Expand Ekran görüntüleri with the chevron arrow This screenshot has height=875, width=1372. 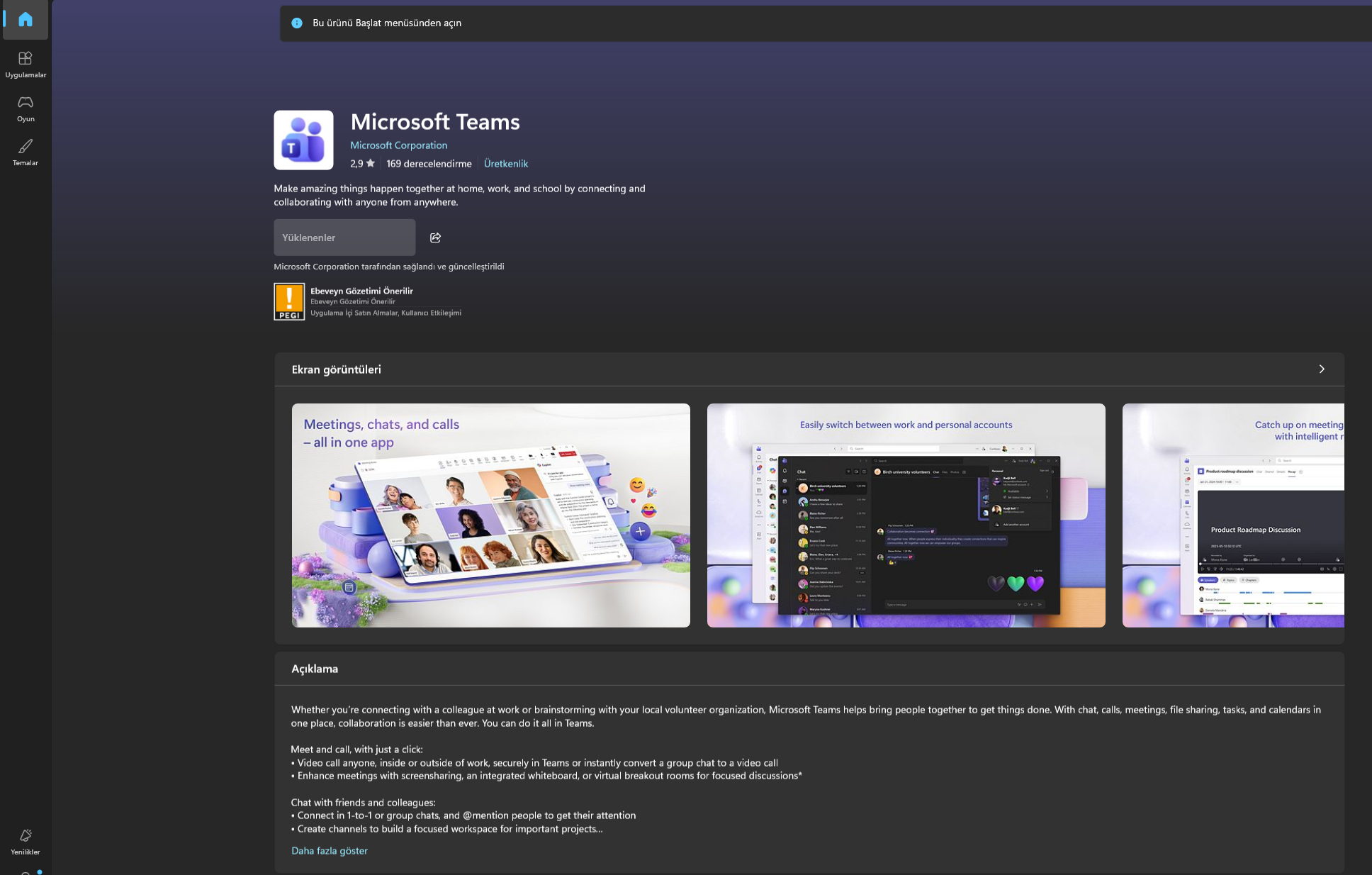[1321, 369]
